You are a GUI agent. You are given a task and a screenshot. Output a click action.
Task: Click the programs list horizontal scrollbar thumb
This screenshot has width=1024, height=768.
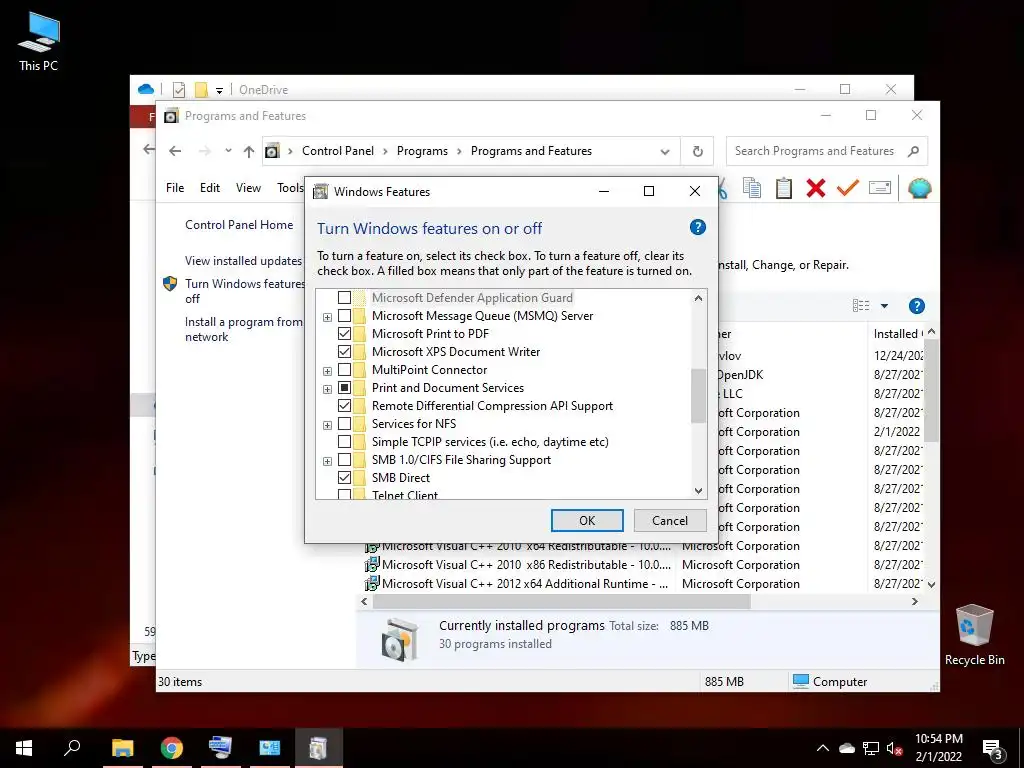[562, 601]
